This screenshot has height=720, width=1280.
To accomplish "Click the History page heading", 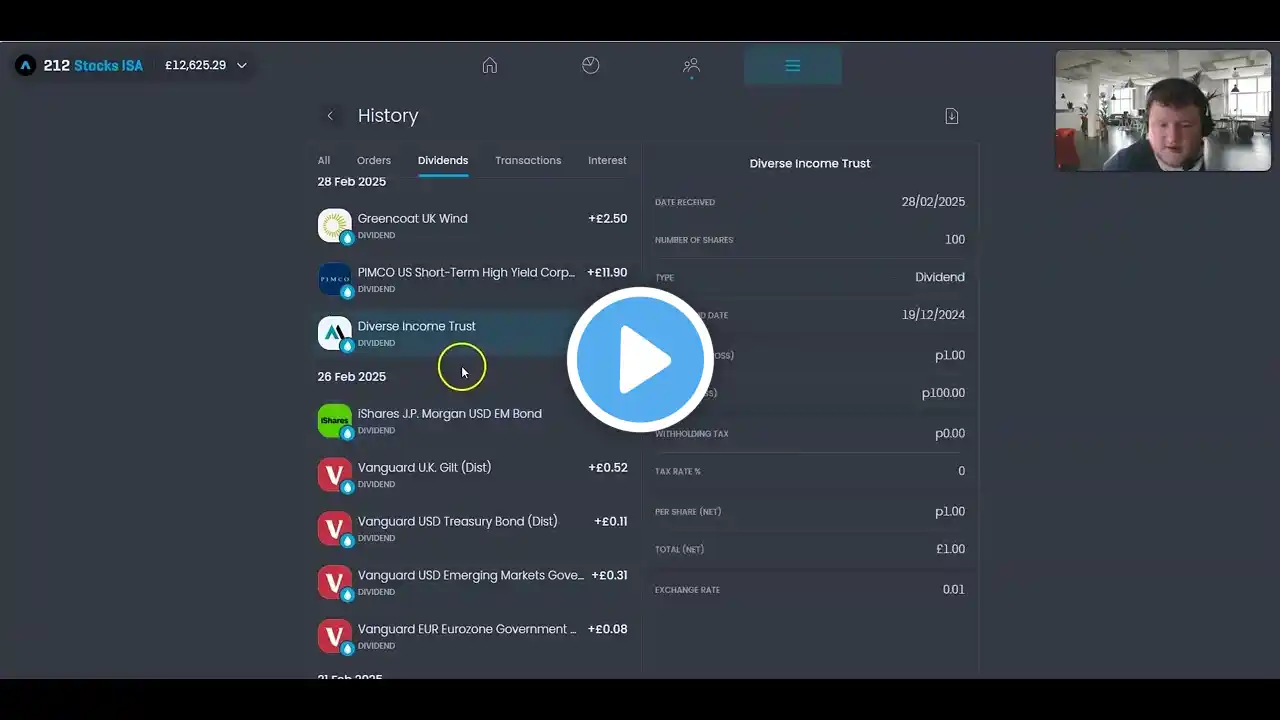I will (x=388, y=116).
